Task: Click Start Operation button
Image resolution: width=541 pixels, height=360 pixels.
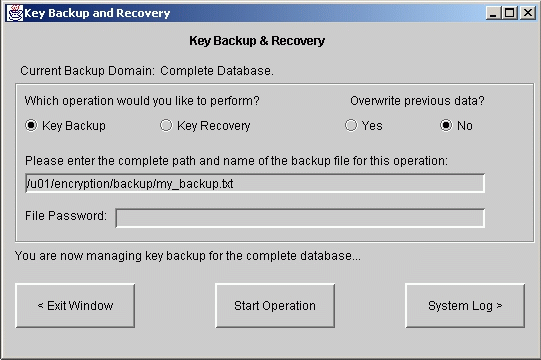Action: click(x=275, y=306)
